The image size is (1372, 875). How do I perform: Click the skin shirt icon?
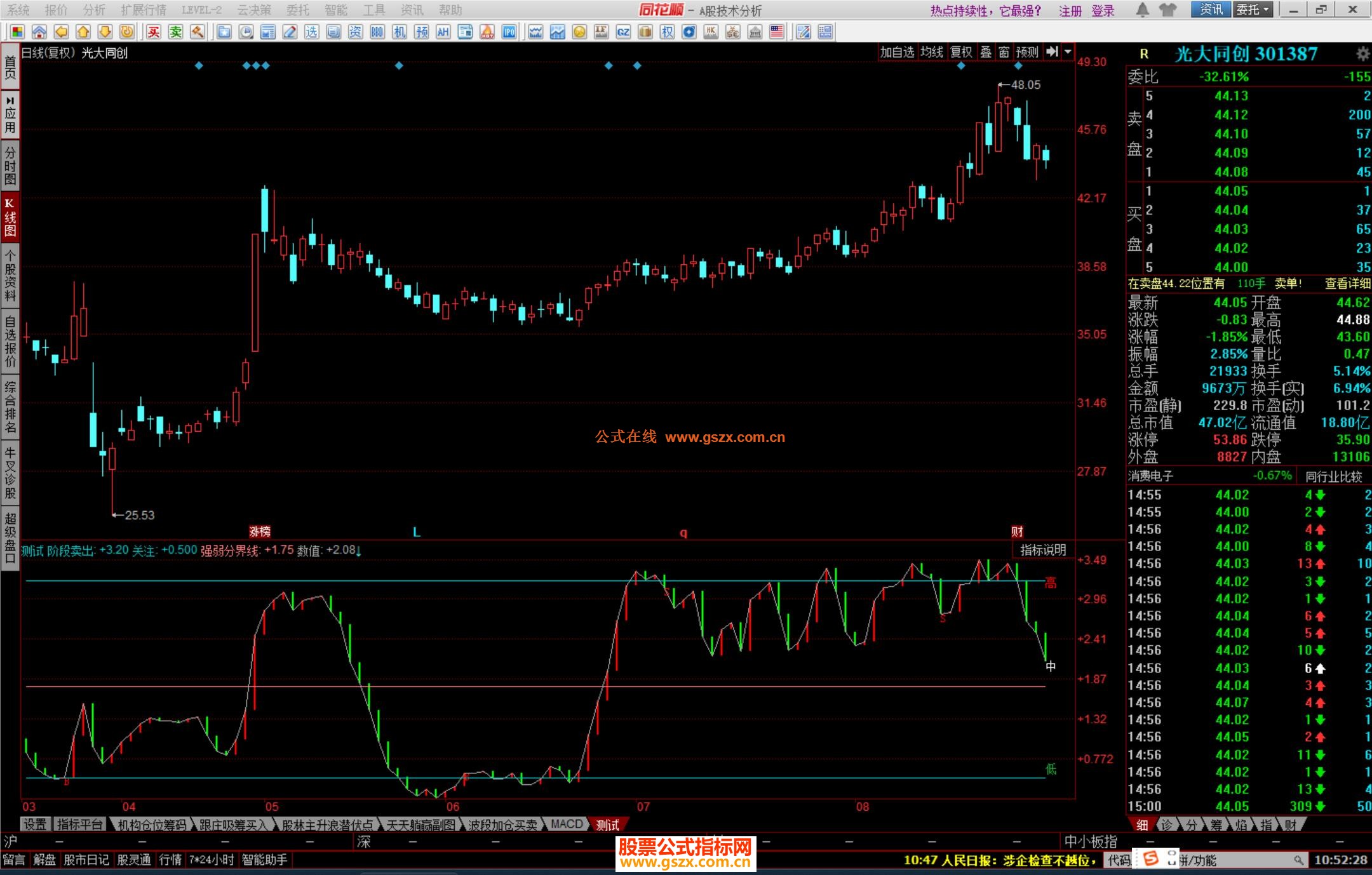[x=1167, y=10]
